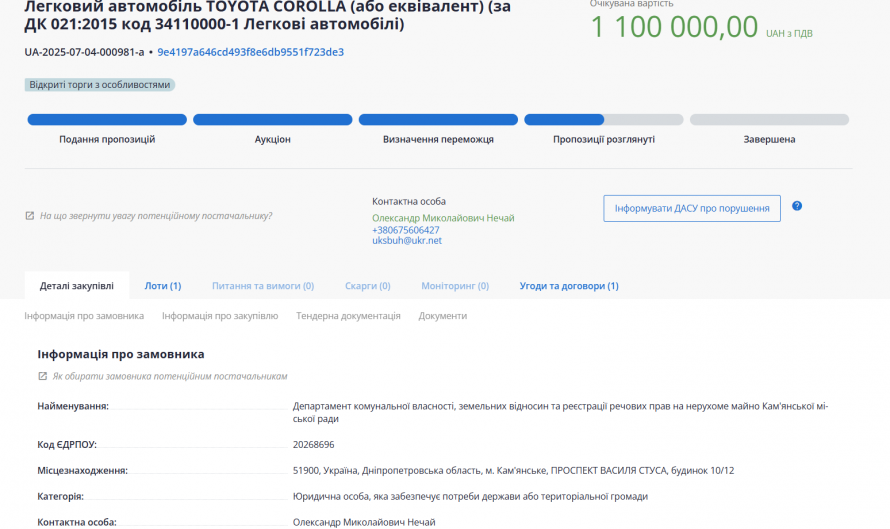Click contact person value in customer info table
The image size is (890, 529).
(x=364, y=522)
